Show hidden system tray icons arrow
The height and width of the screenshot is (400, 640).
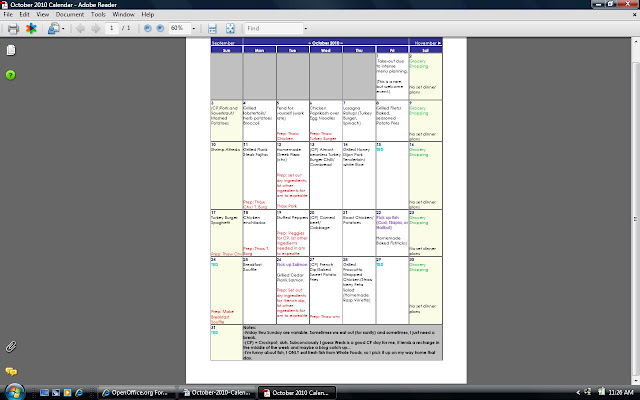pyautogui.click(x=578, y=393)
